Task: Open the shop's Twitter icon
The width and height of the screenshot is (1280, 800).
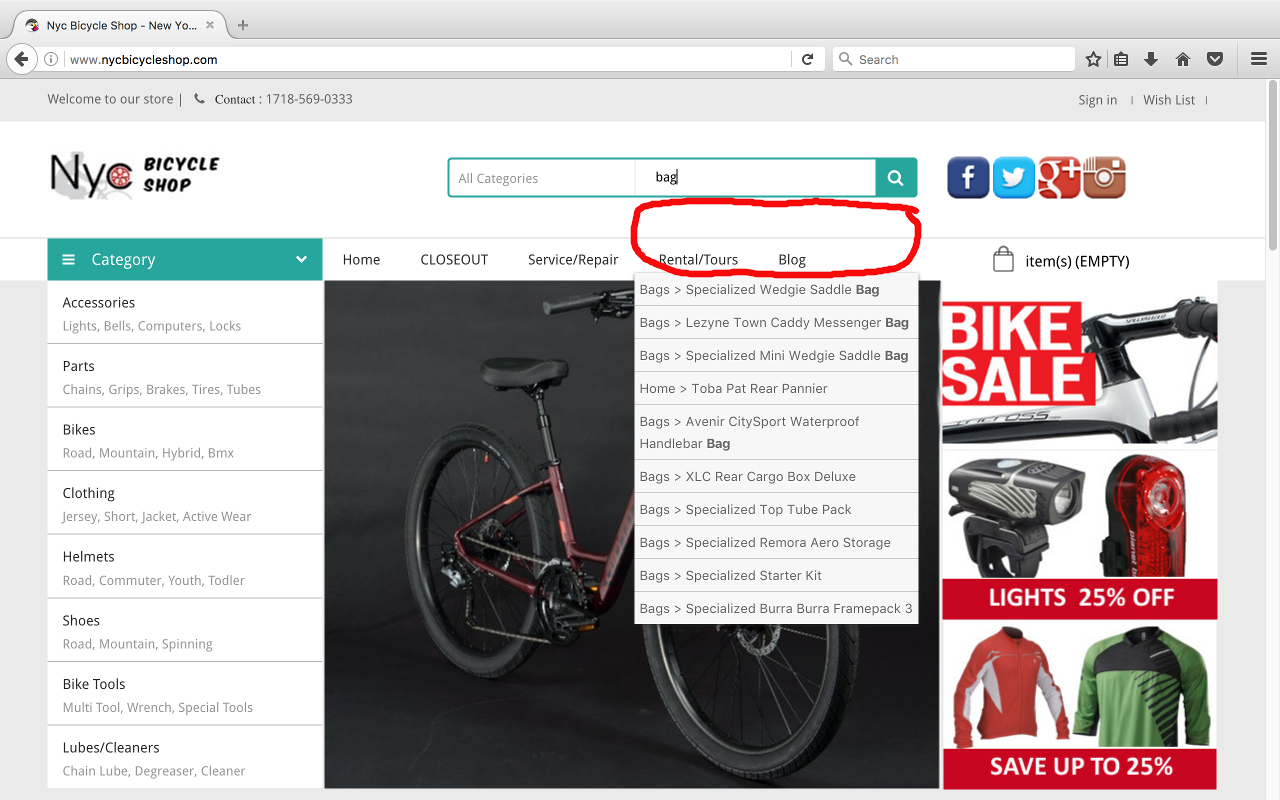Action: (x=1014, y=178)
